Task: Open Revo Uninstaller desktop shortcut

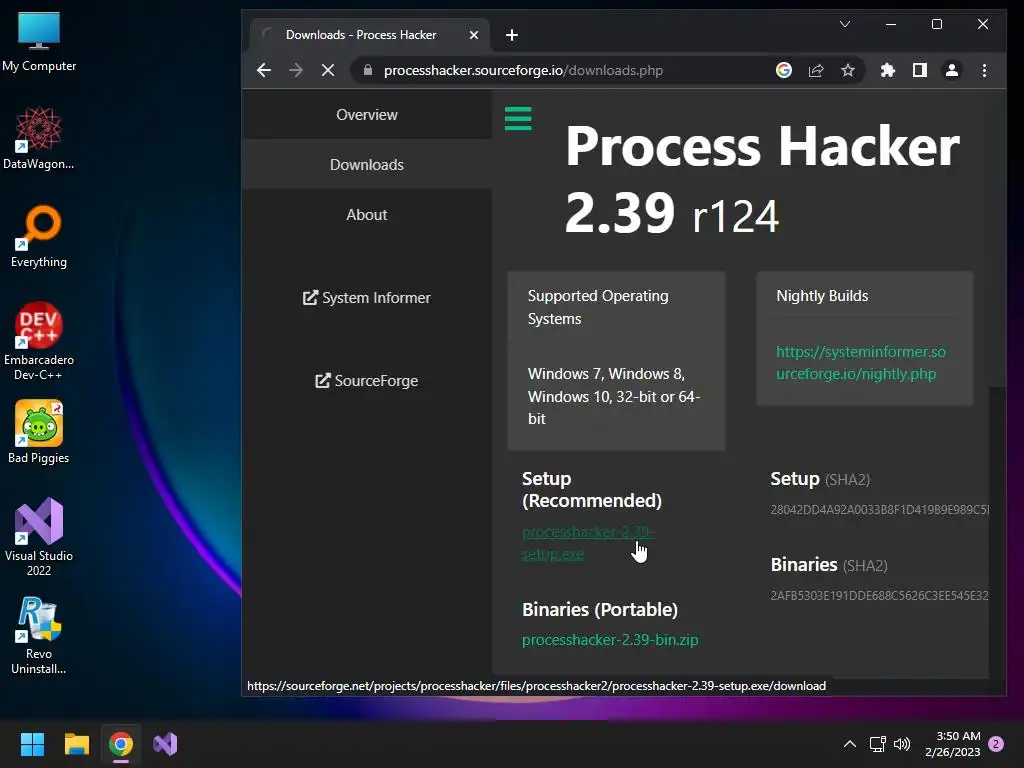Action: click(x=39, y=635)
